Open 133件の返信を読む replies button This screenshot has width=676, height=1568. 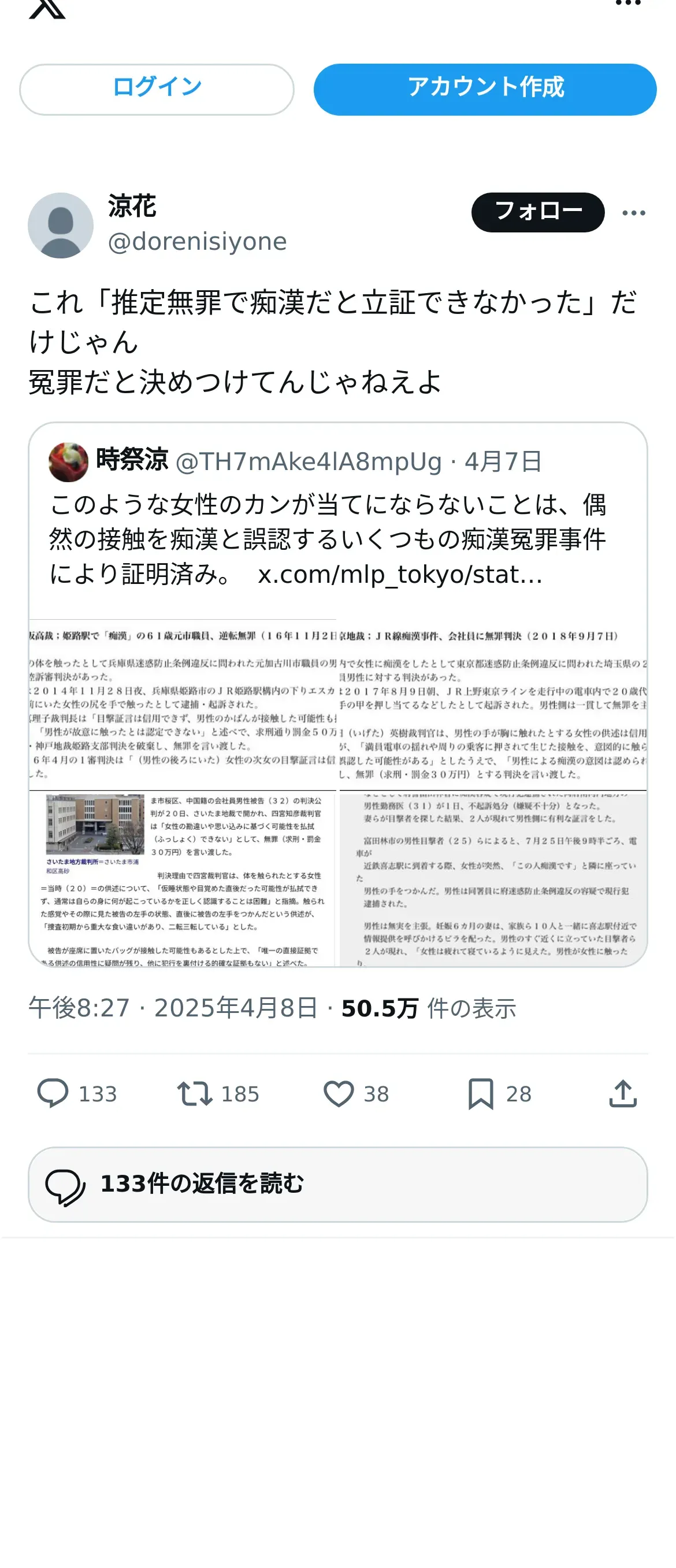tap(337, 1184)
